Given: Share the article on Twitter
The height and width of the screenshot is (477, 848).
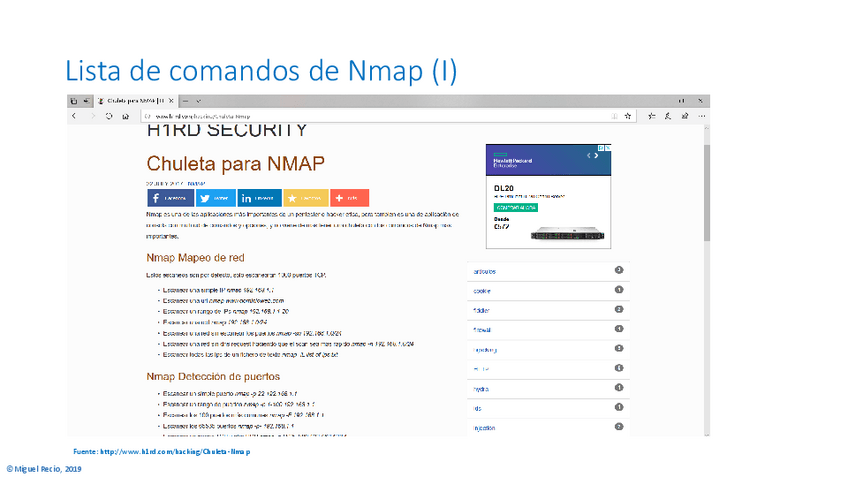Looking at the screenshot, I should (216, 198).
